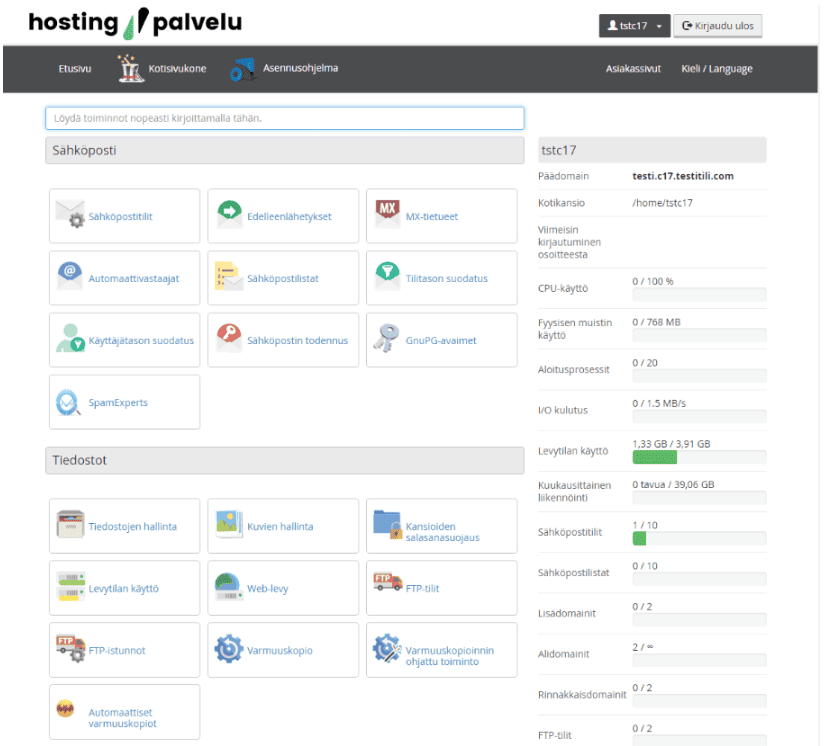Screen dimensions: 825x746
Task: Open the FTP-istunnot link
Action: click(117, 651)
